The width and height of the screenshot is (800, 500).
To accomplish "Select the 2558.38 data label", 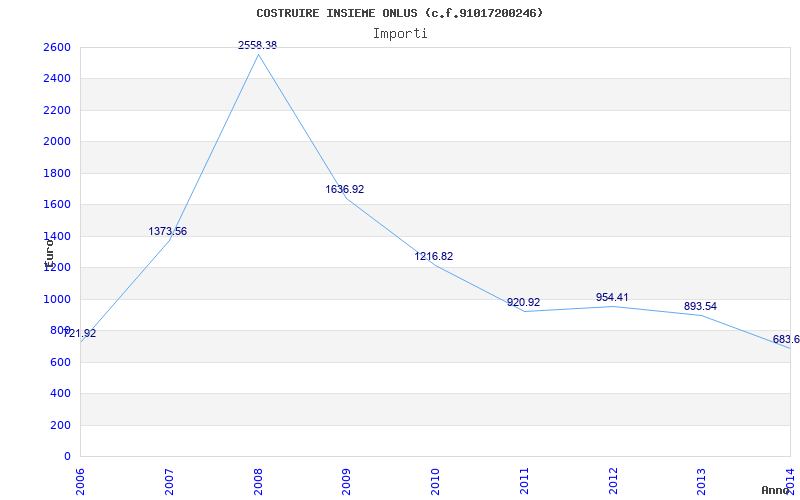I will tap(258, 45).
